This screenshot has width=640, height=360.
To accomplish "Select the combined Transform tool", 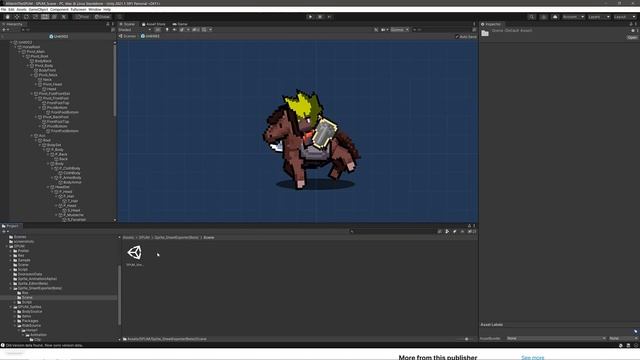I will pyautogui.click(x=54, y=17).
